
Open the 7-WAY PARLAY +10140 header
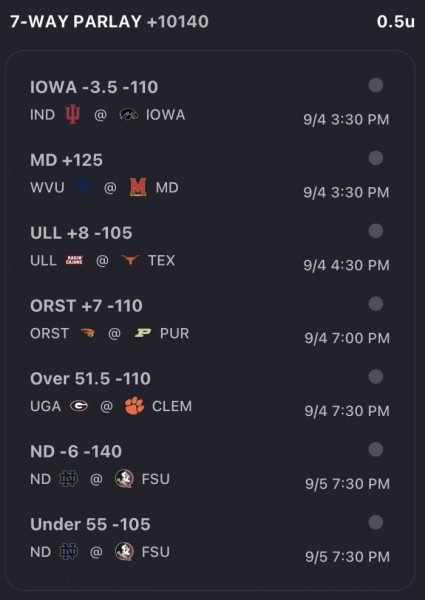109,21
